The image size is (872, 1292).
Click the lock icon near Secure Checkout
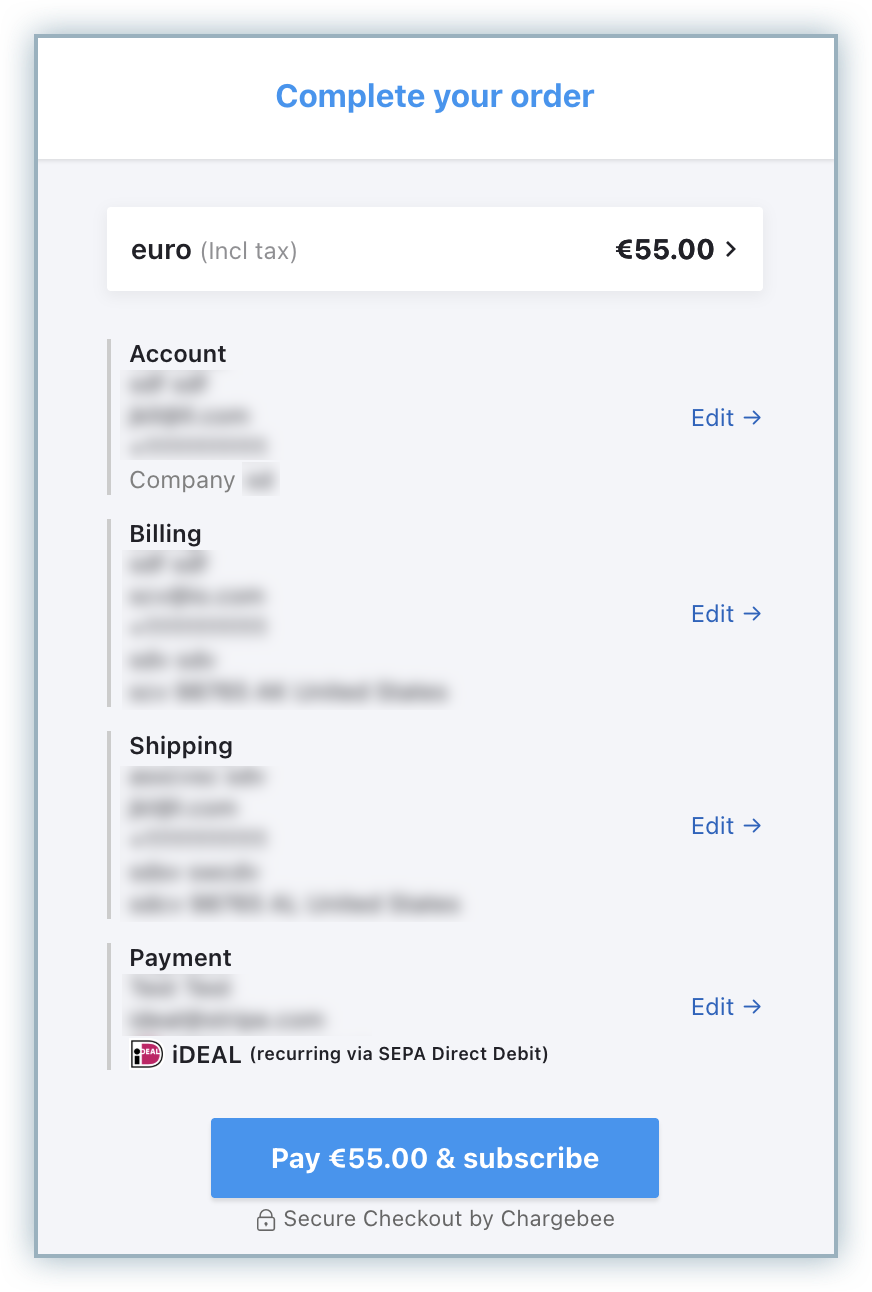coord(266,1220)
